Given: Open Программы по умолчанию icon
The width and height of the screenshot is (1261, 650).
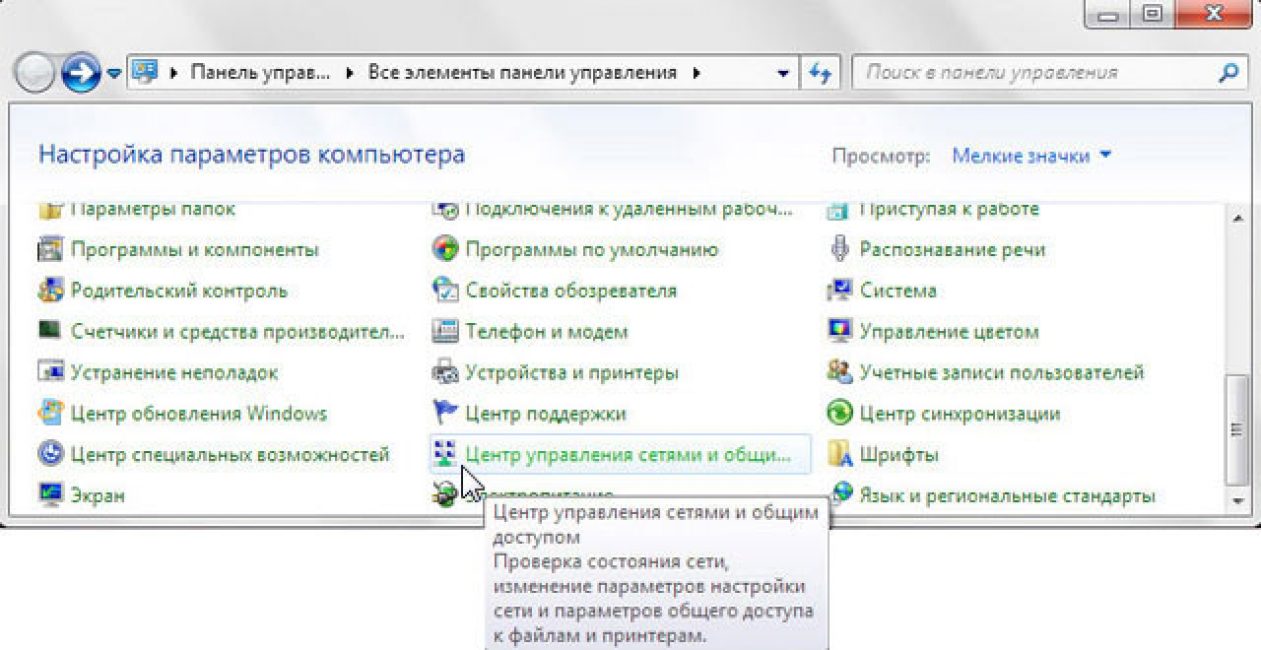Looking at the screenshot, I should click(445, 249).
